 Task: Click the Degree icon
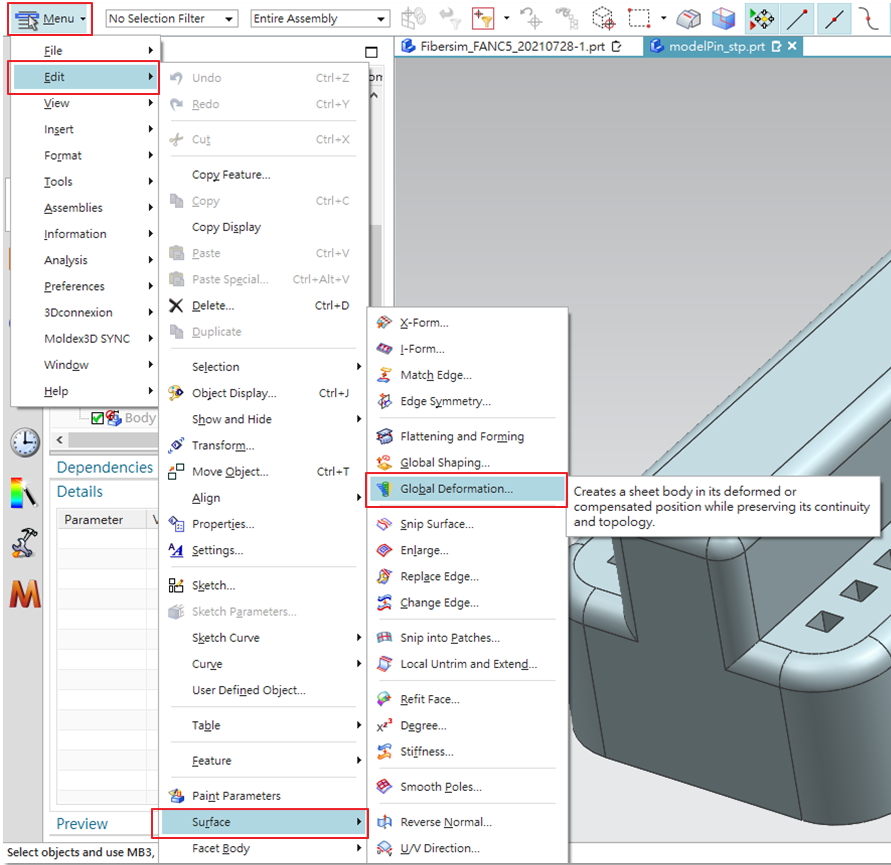coord(384,725)
